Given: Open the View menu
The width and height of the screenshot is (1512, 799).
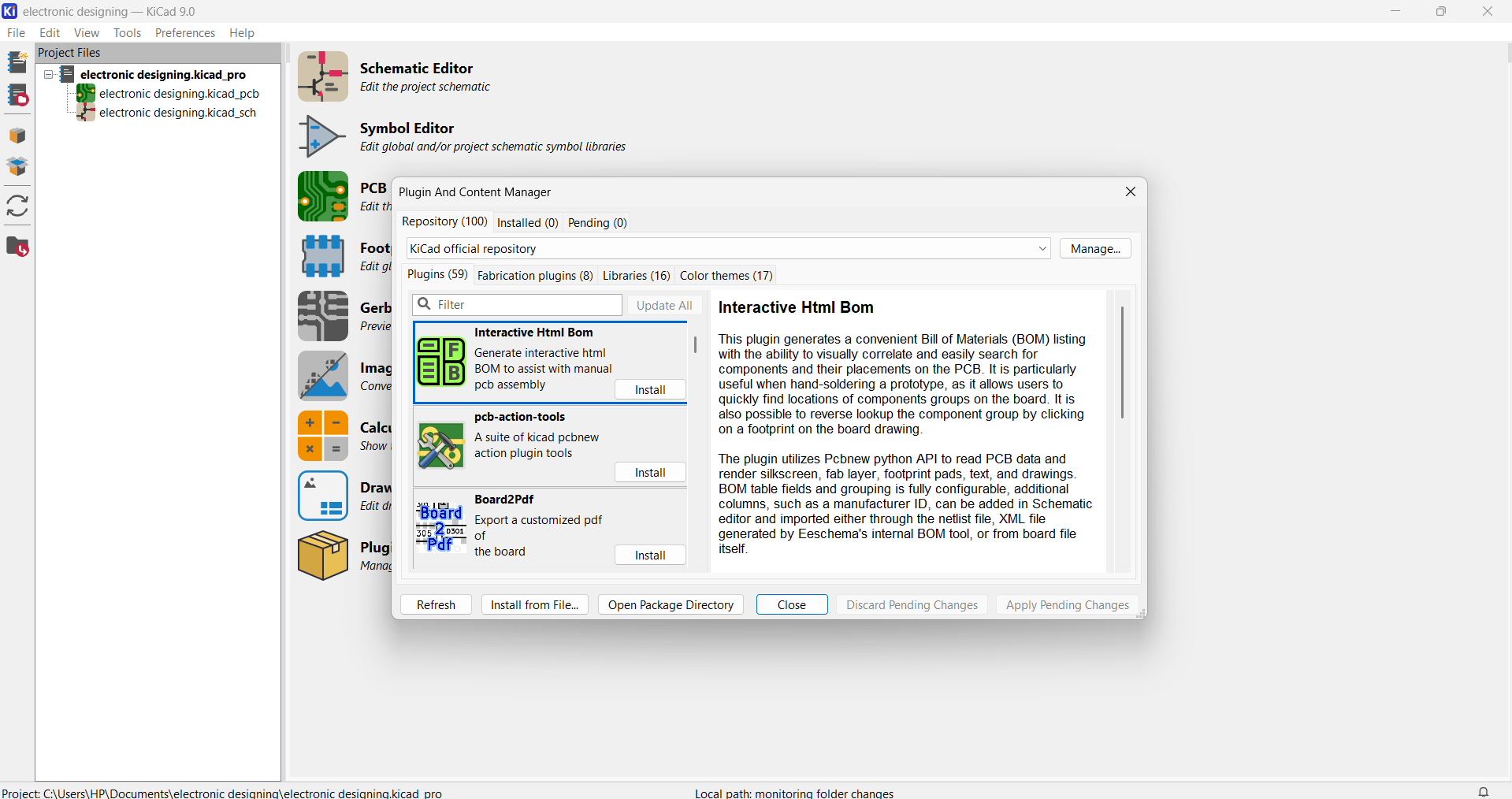Looking at the screenshot, I should coord(87,33).
